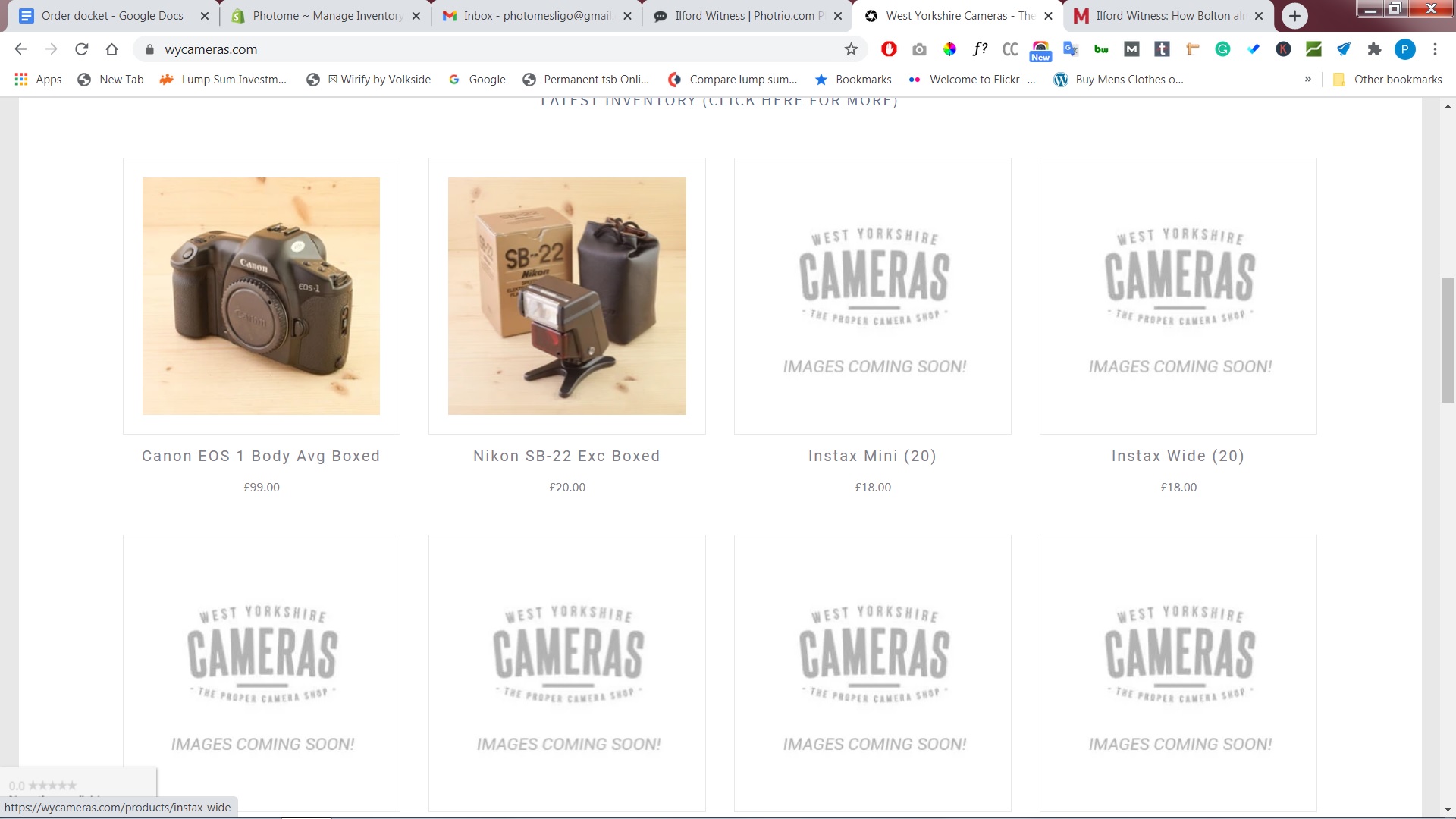1456x819 pixels.
Task: Click the £20.00 price text
Action: click(567, 488)
